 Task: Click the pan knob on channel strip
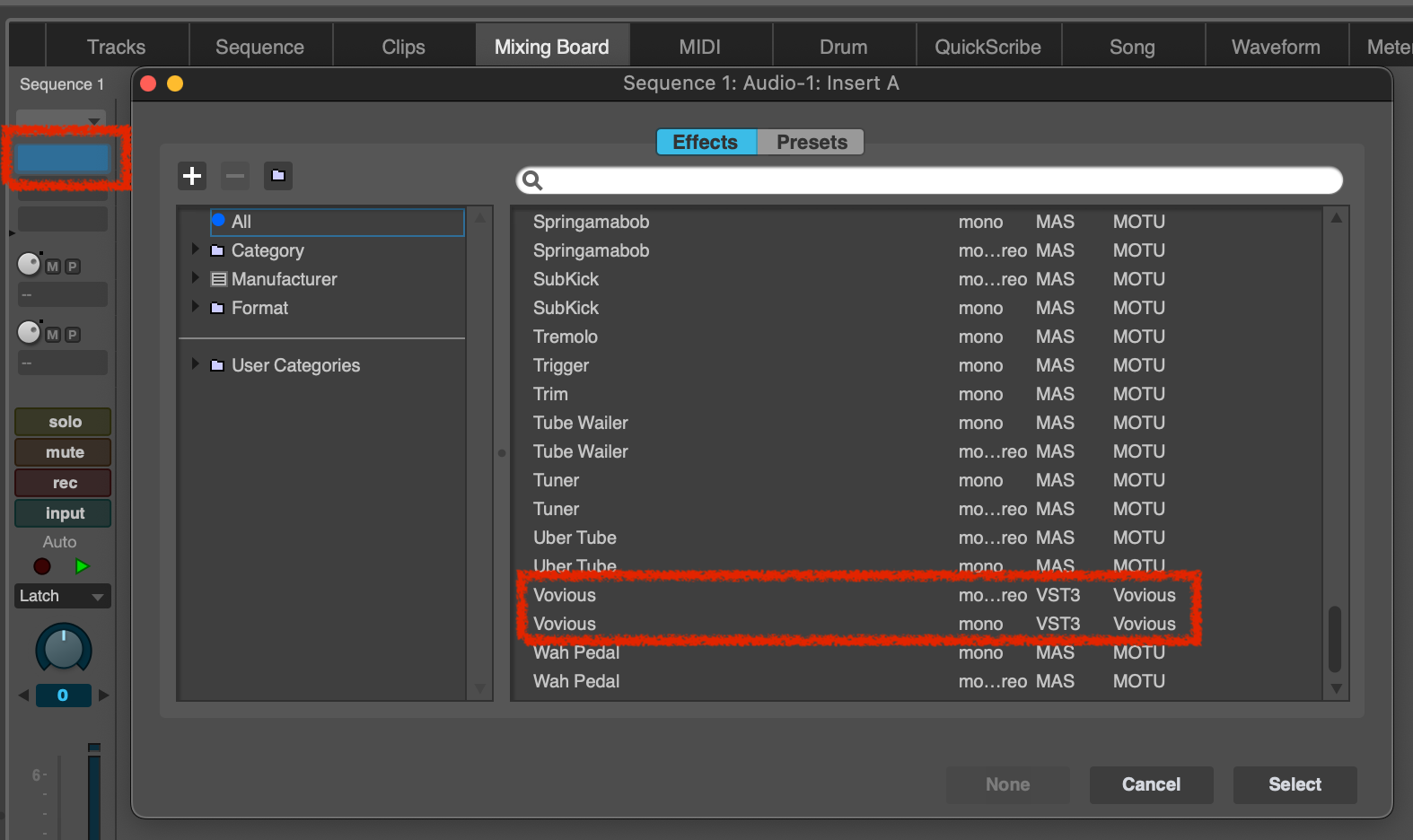point(63,649)
